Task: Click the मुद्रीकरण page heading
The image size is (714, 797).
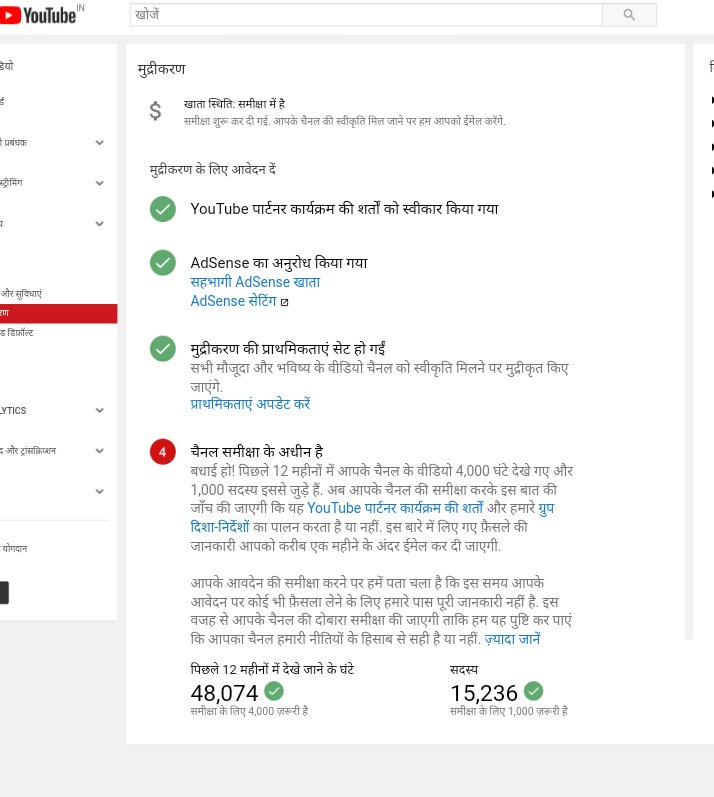Action: tap(162, 69)
